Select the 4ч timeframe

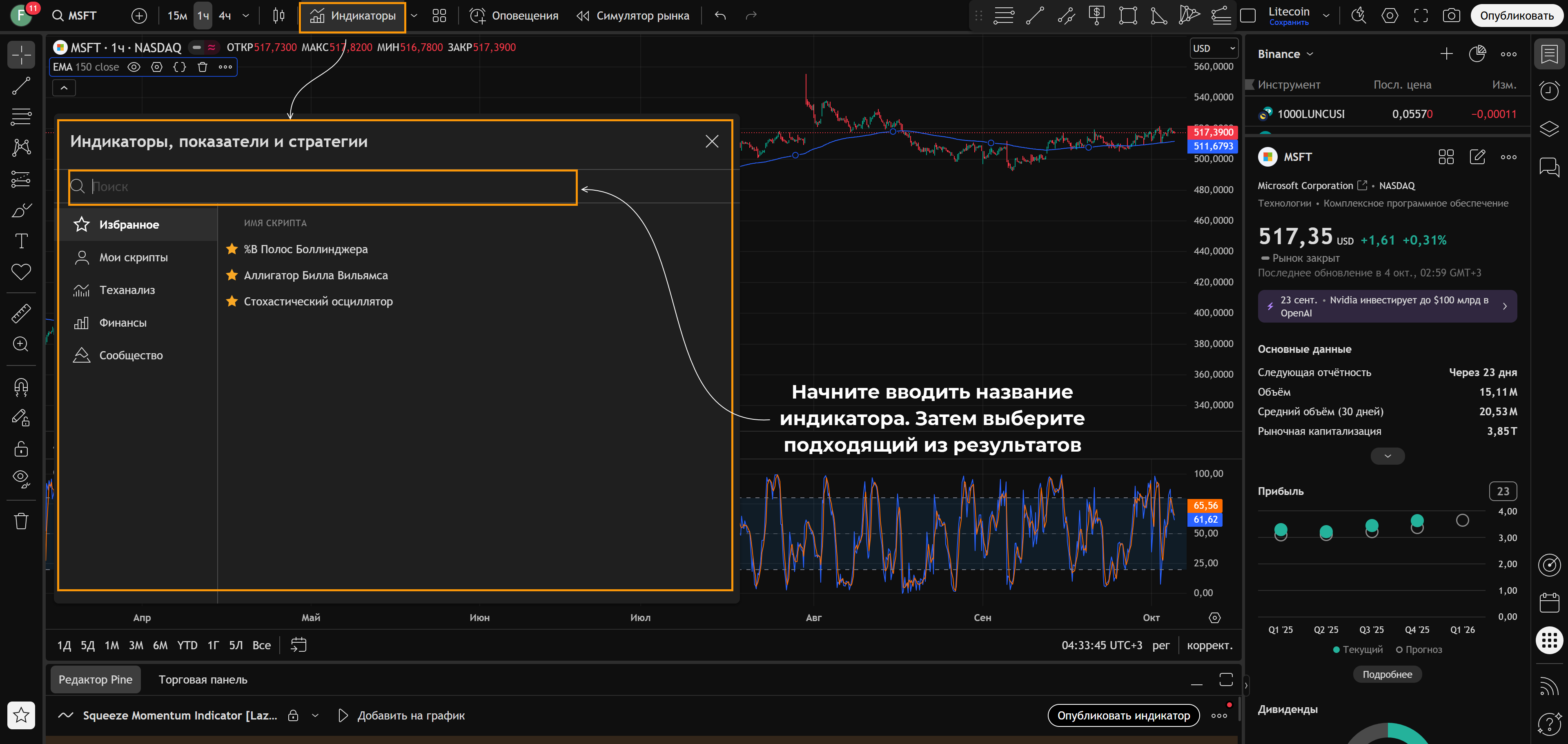[225, 16]
